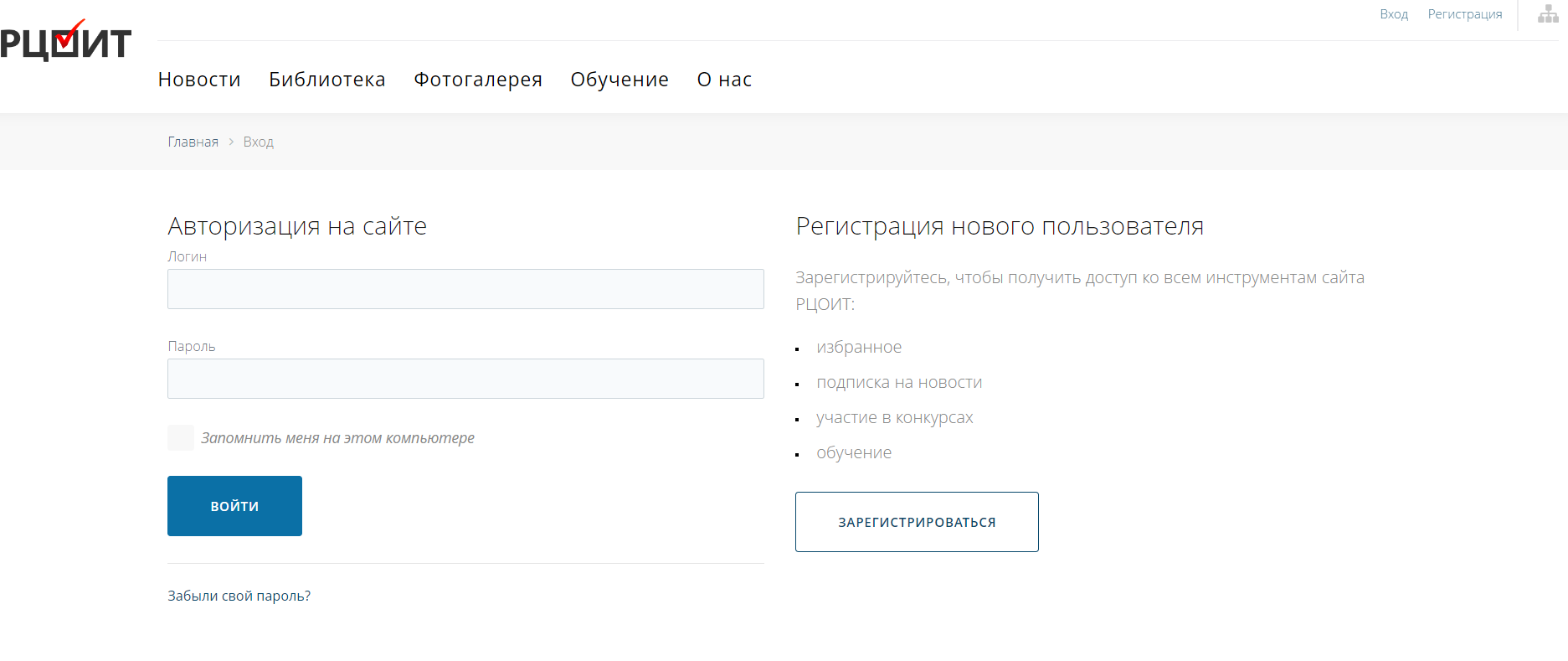Click the избранное list item
This screenshot has width=1568, height=661.
(859, 347)
